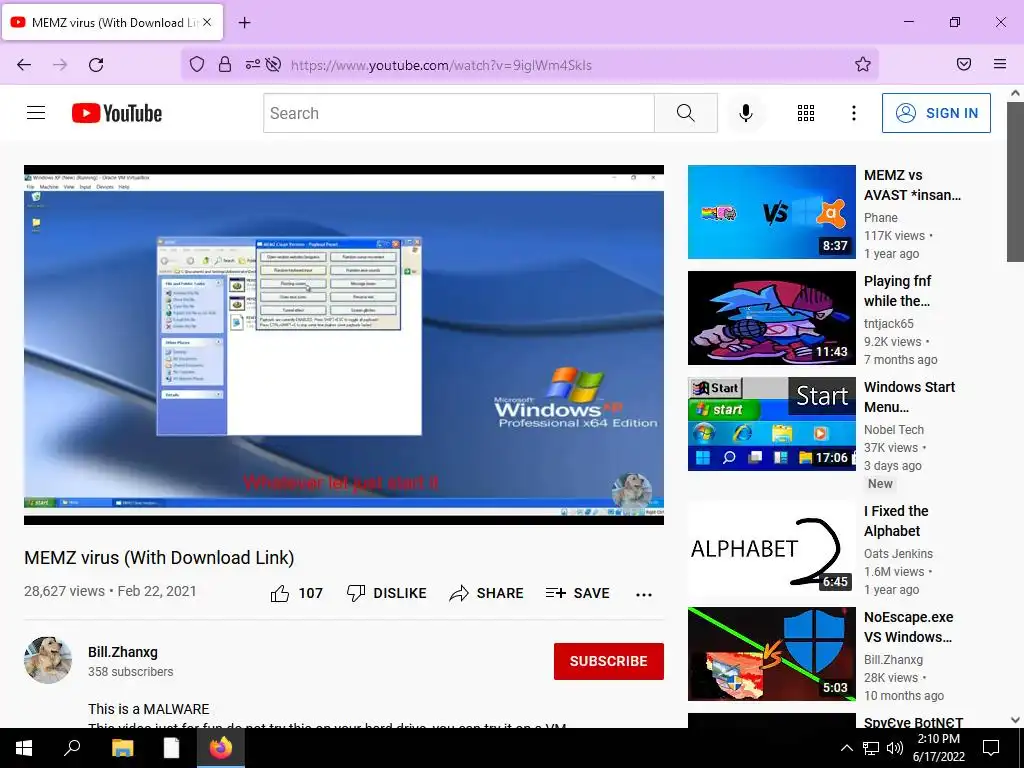Go back with the browser back arrow
1024x768 pixels.
[24, 65]
